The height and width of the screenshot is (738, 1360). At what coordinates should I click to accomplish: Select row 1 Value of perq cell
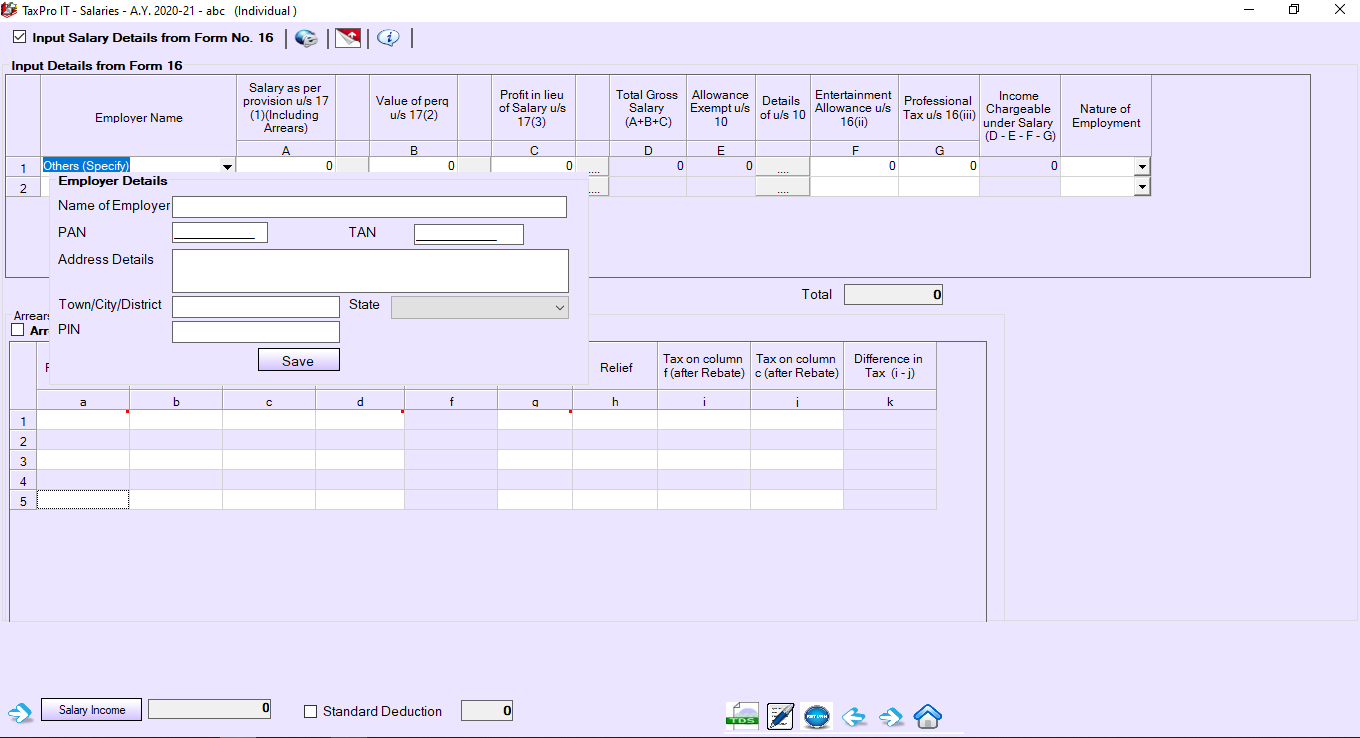click(x=413, y=166)
